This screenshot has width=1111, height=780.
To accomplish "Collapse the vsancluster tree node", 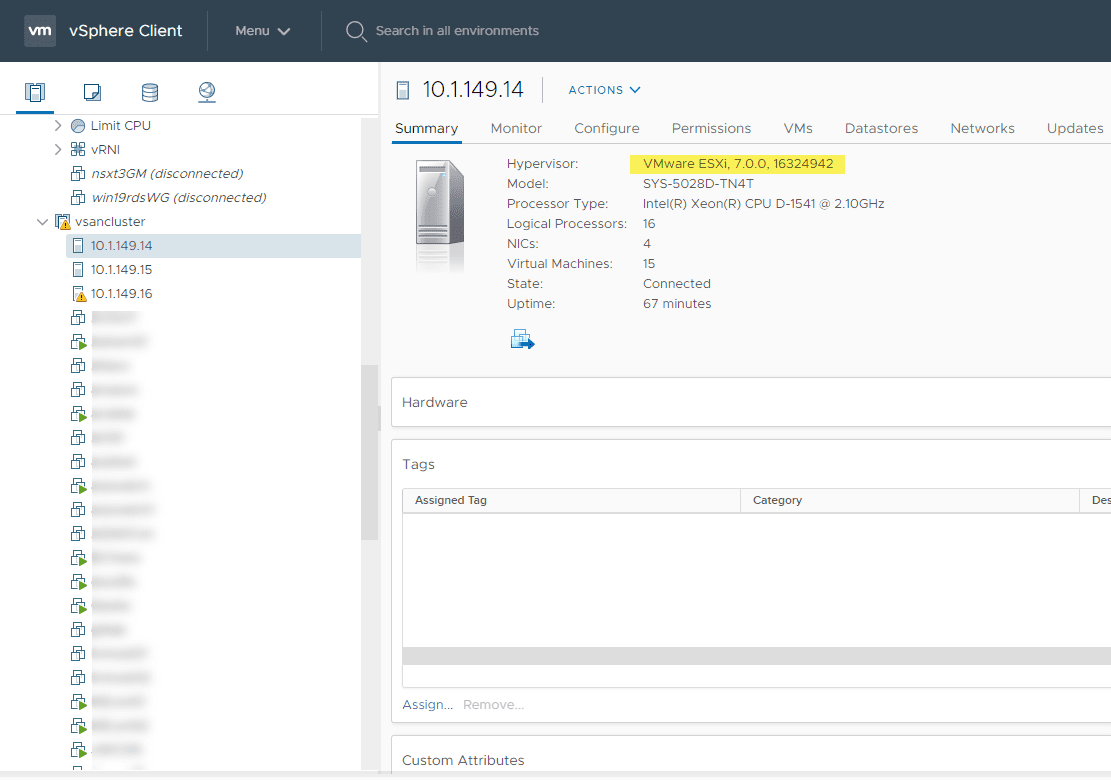I will click(x=43, y=221).
